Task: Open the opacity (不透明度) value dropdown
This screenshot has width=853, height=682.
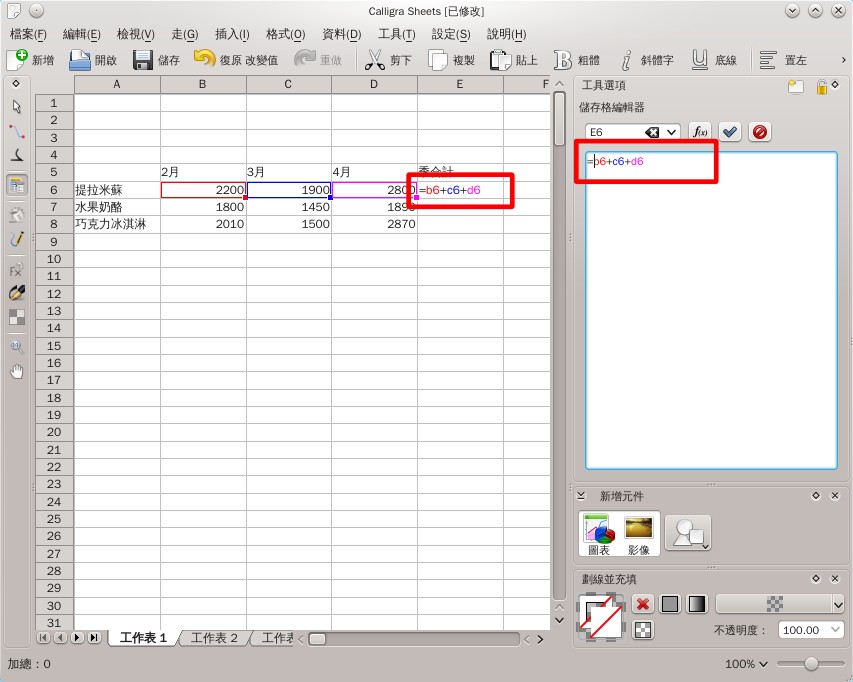Action: [x=835, y=629]
